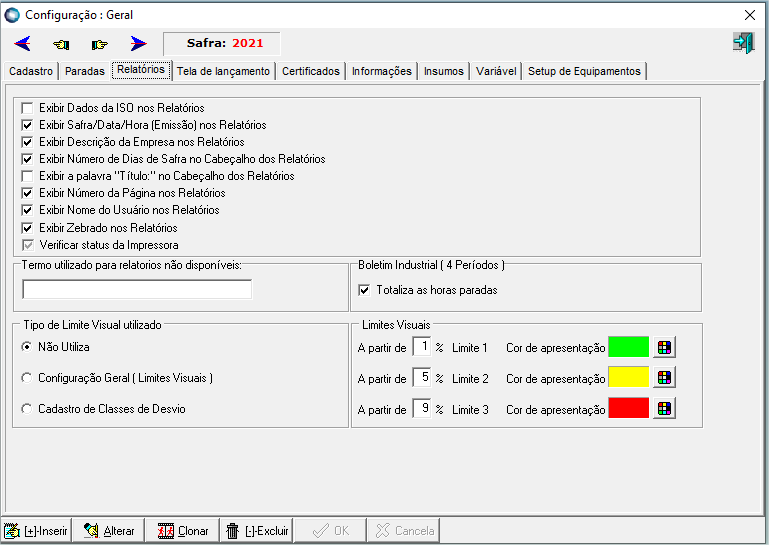
Task: Click the green Limite 1 color swatch
Action: click(628, 347)
